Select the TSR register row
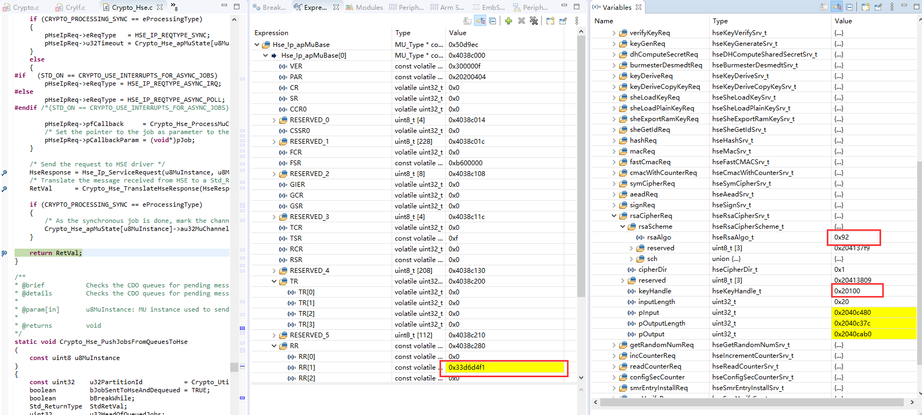 [x=414, y=238]
